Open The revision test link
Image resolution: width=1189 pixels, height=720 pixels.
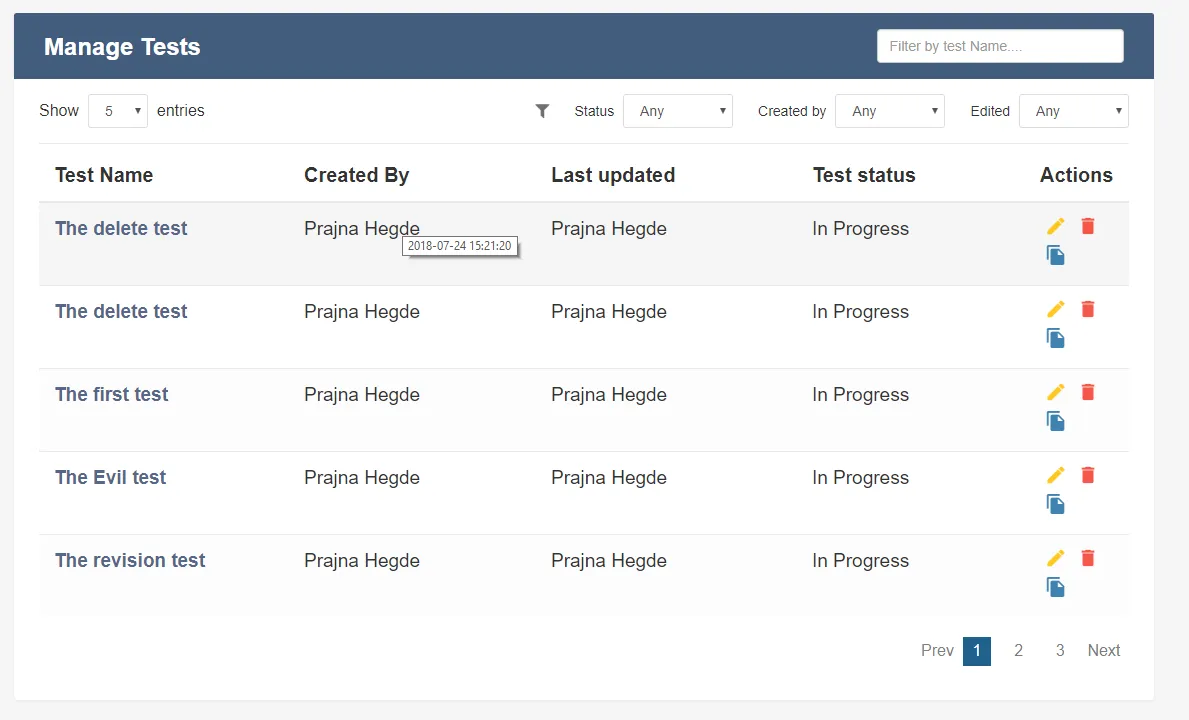click(x=130, y=561)
